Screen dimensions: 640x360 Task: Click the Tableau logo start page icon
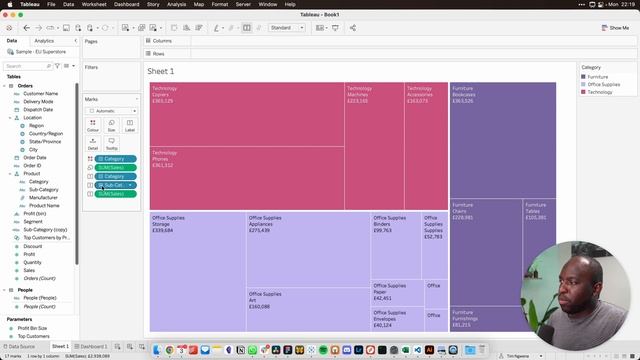point(9,28)
